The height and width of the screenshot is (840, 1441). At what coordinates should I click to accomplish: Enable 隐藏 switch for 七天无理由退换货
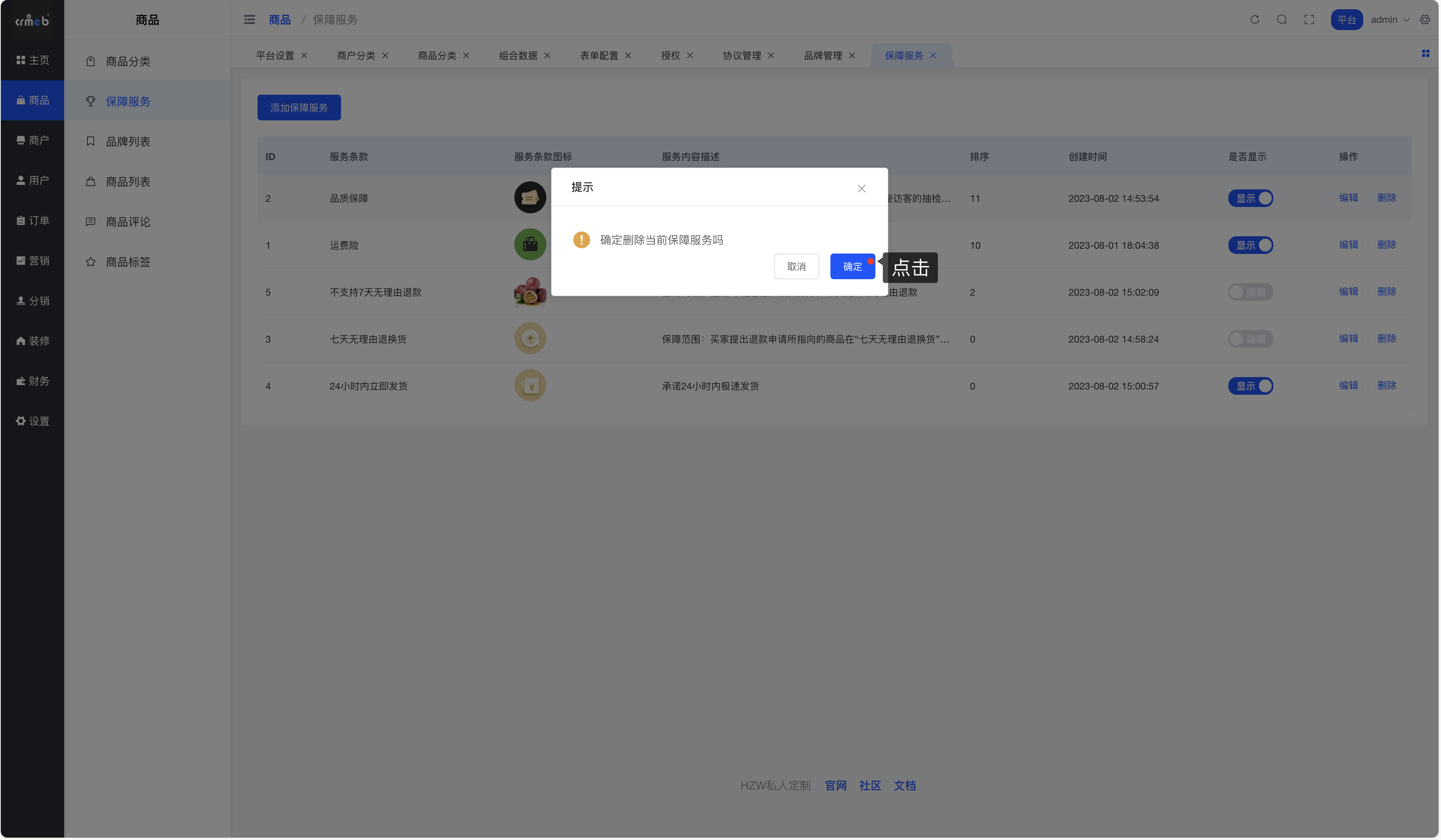point(1250,339)
